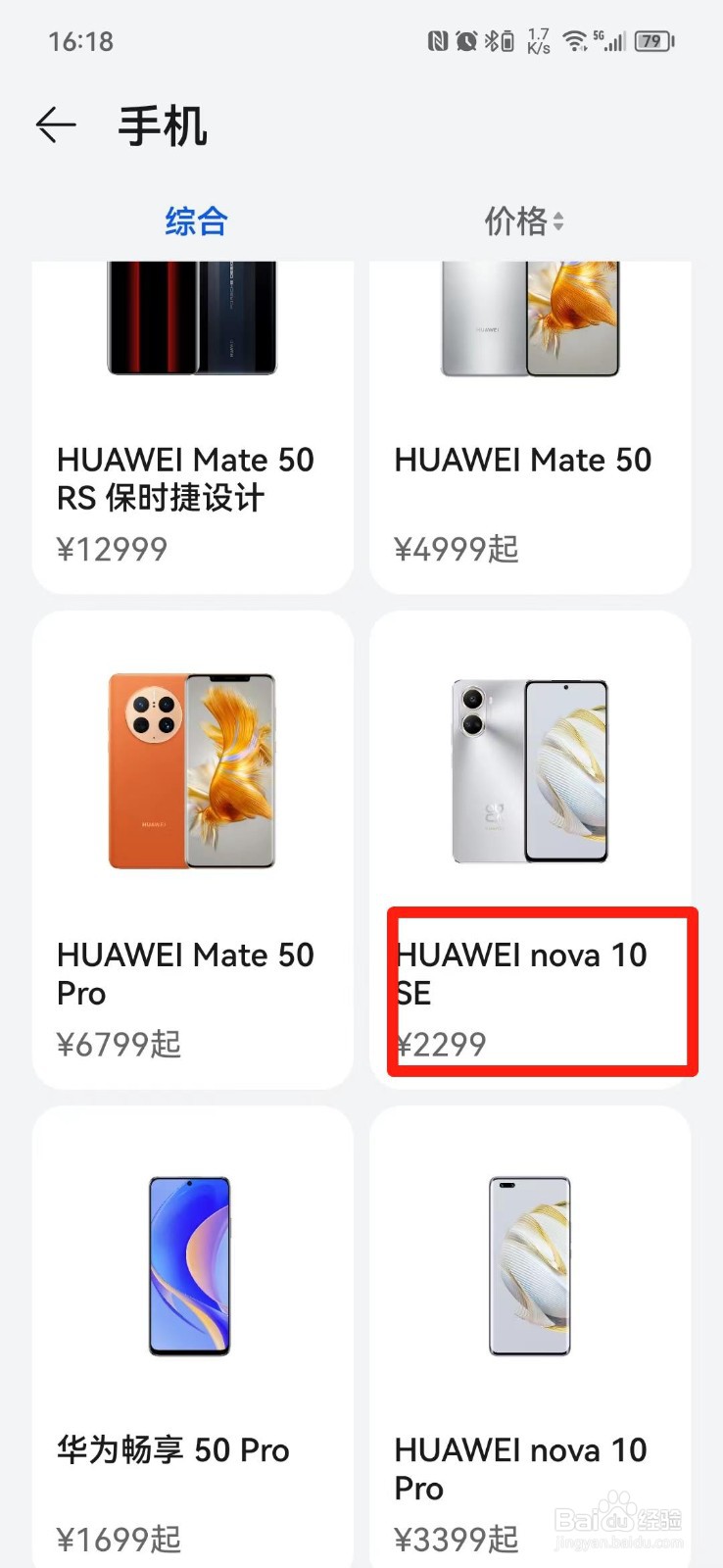Image resolution: width=723 pixels, height=1568 pixels.
Task: Open HUAWEI nova 10 SE title text
Action: tap(521, 973)
